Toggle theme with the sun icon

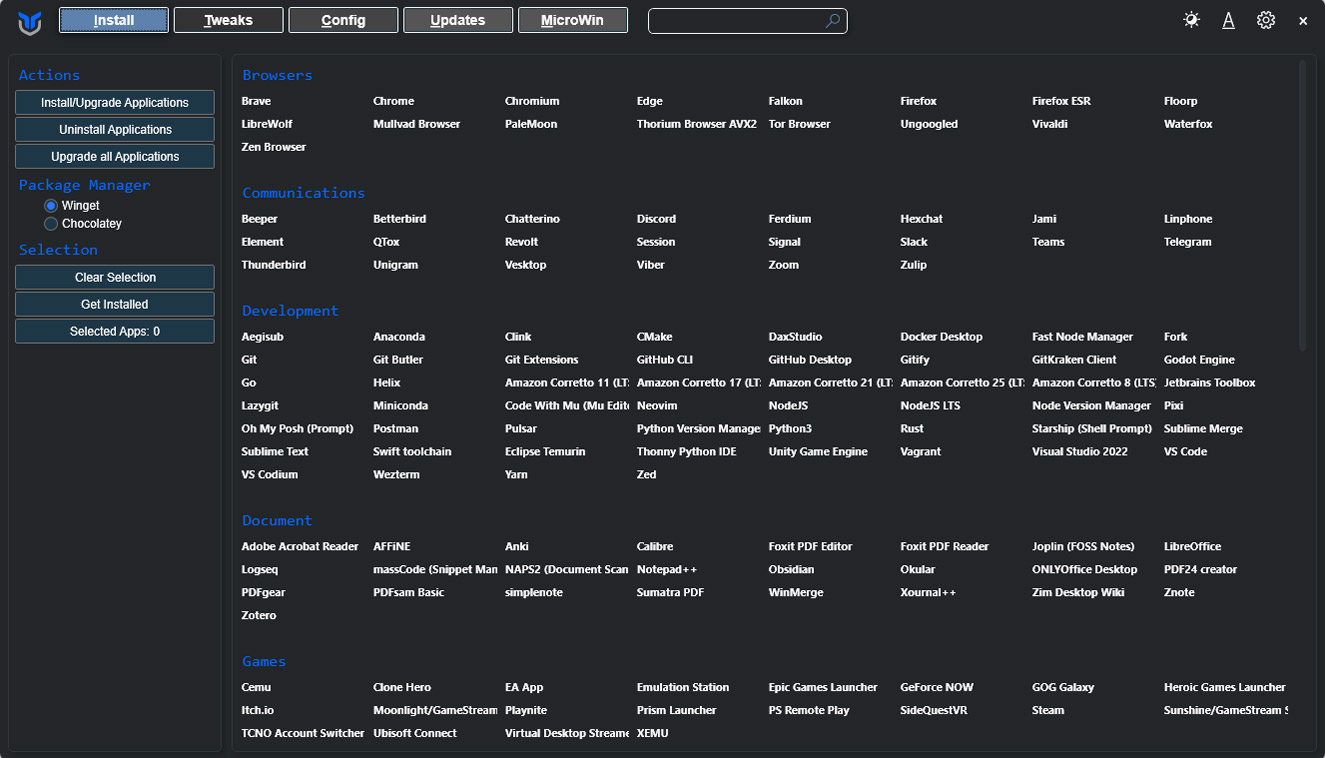pos(1191,20)
